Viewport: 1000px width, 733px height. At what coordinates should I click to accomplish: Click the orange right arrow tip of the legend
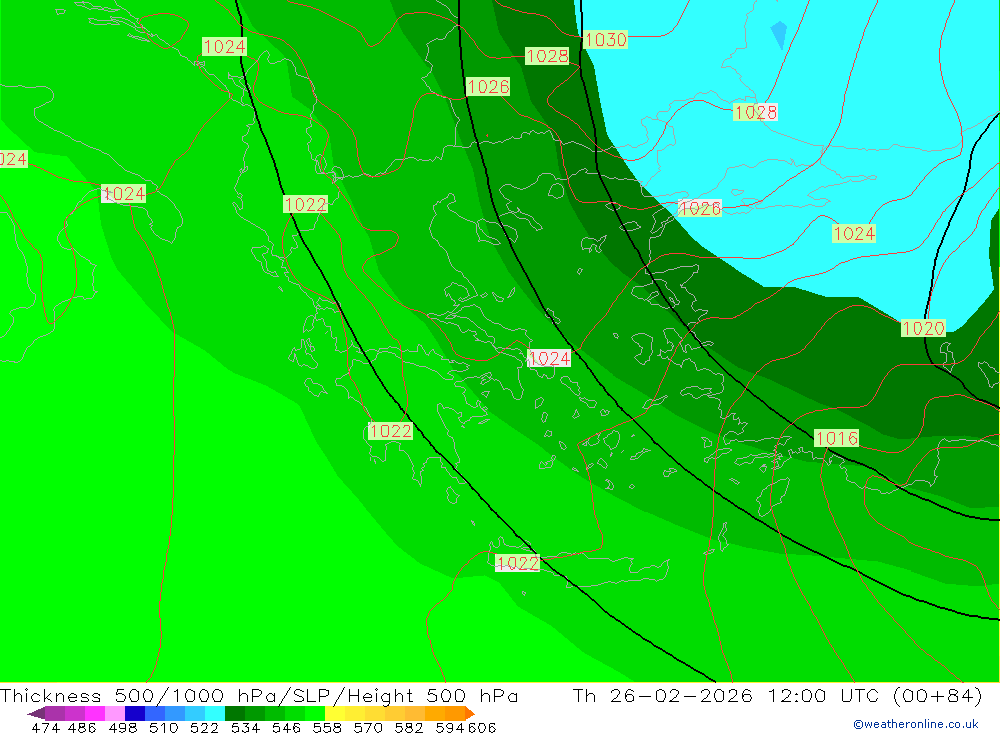[x=470, y=713]
